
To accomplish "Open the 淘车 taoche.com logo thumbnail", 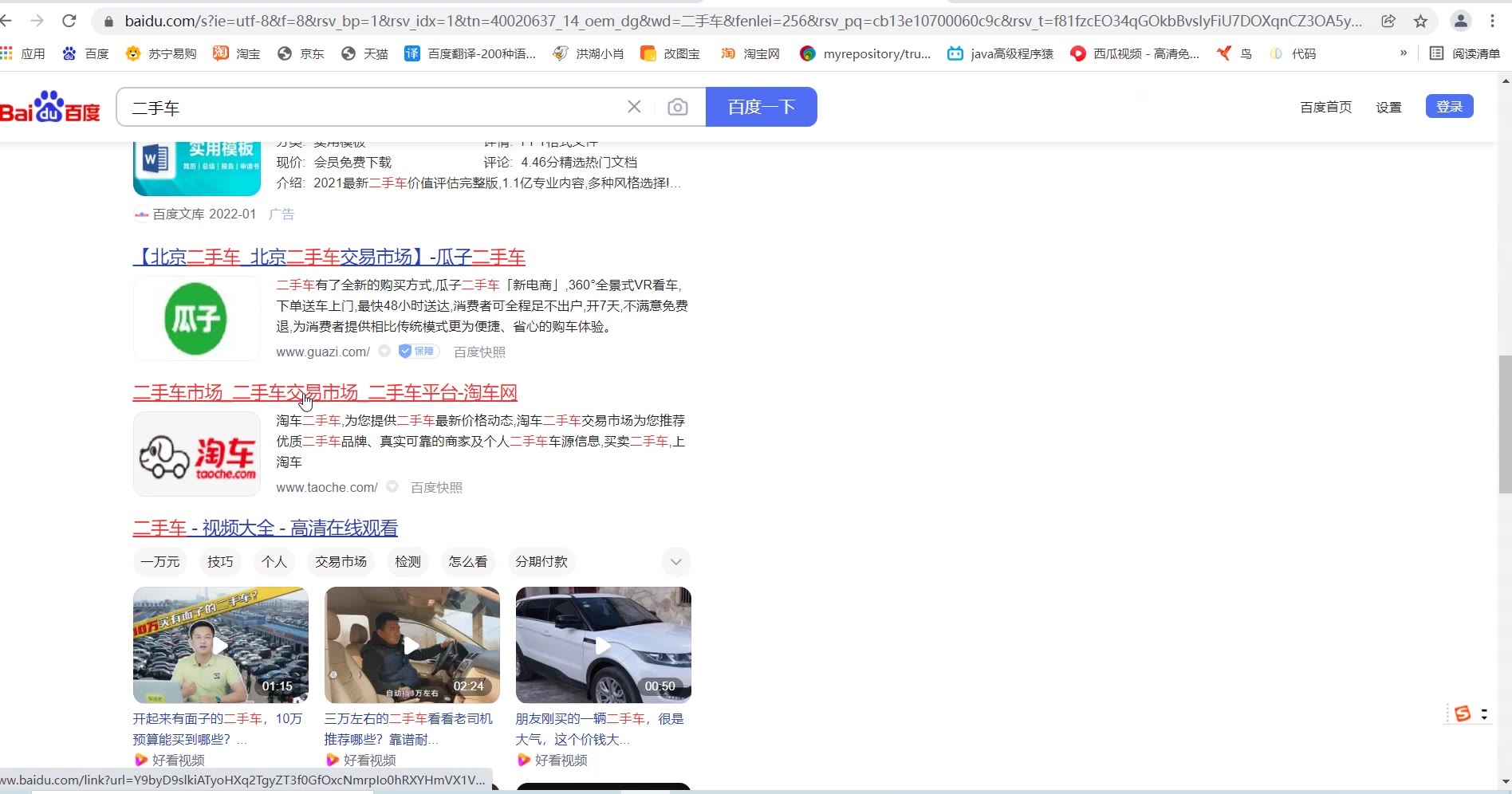I will pos(197,454).
